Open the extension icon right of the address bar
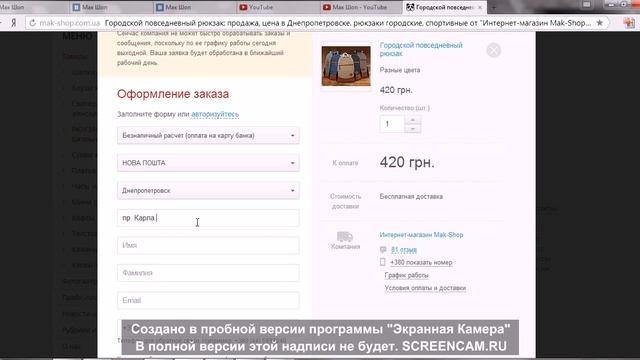The height and width of the screenshot is (360, 640). point(629,23)
